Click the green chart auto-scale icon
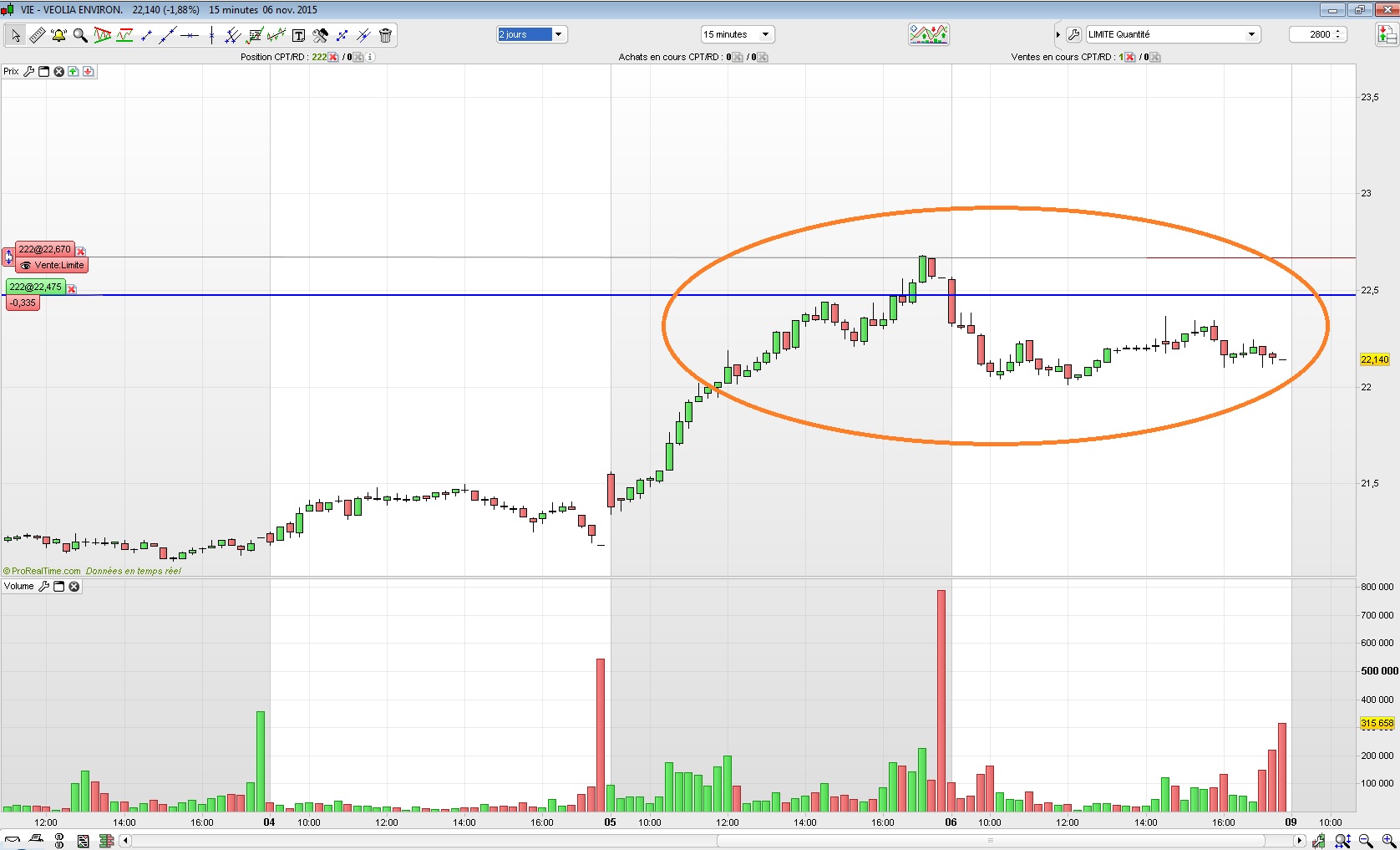 click(x=1319, y=841)
